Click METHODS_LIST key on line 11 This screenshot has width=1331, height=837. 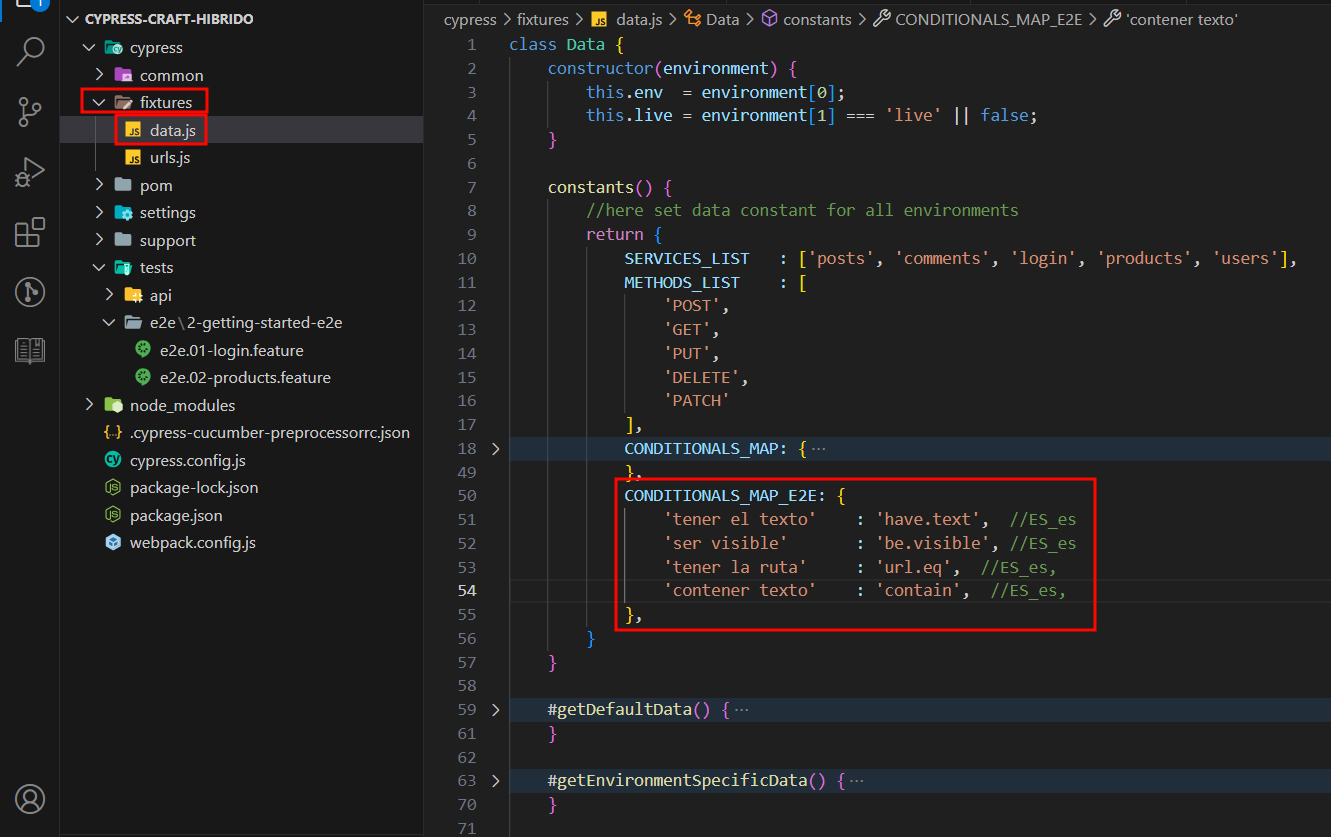pyautogui.click(x=682, y=282)
